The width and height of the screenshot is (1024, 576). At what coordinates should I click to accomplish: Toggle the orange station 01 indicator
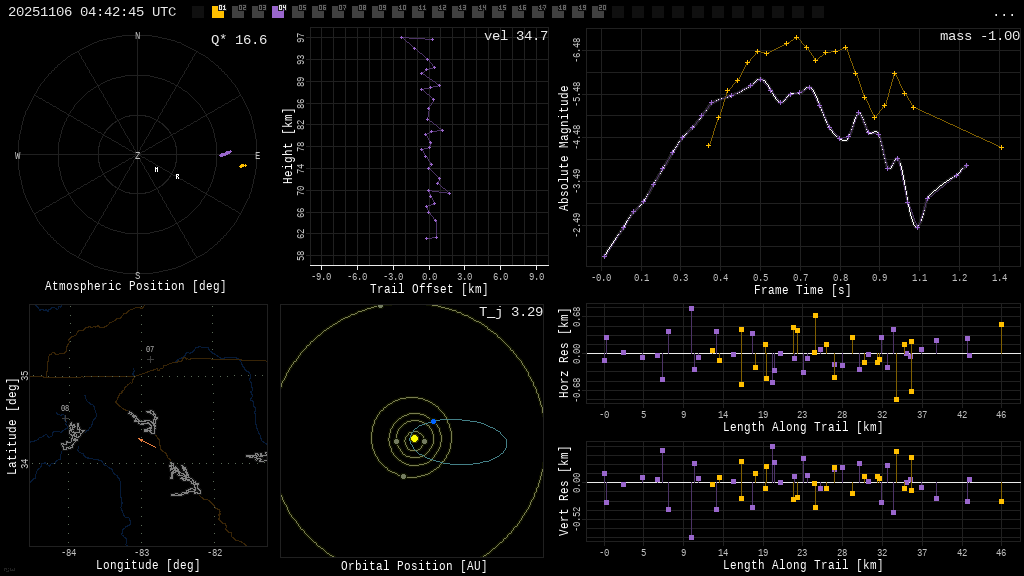point(218,12)
